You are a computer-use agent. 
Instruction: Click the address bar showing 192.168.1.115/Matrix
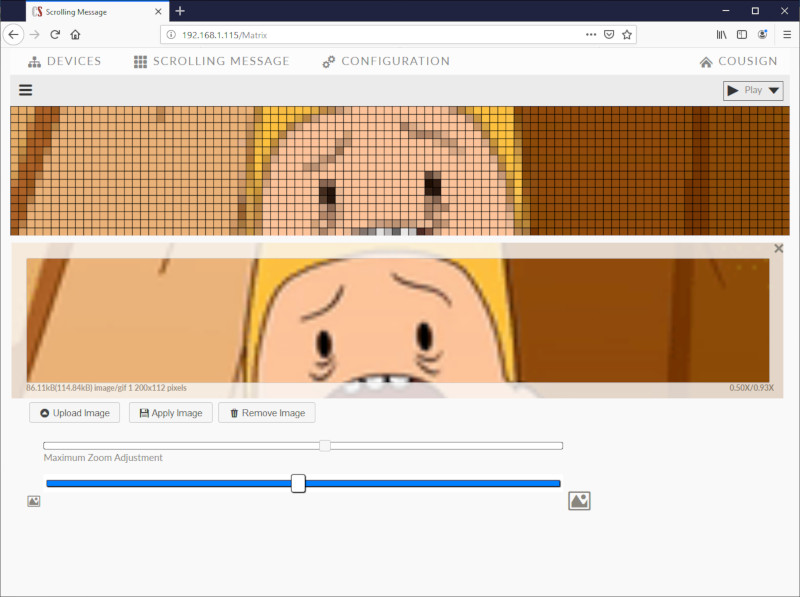[x=370, y=34]
